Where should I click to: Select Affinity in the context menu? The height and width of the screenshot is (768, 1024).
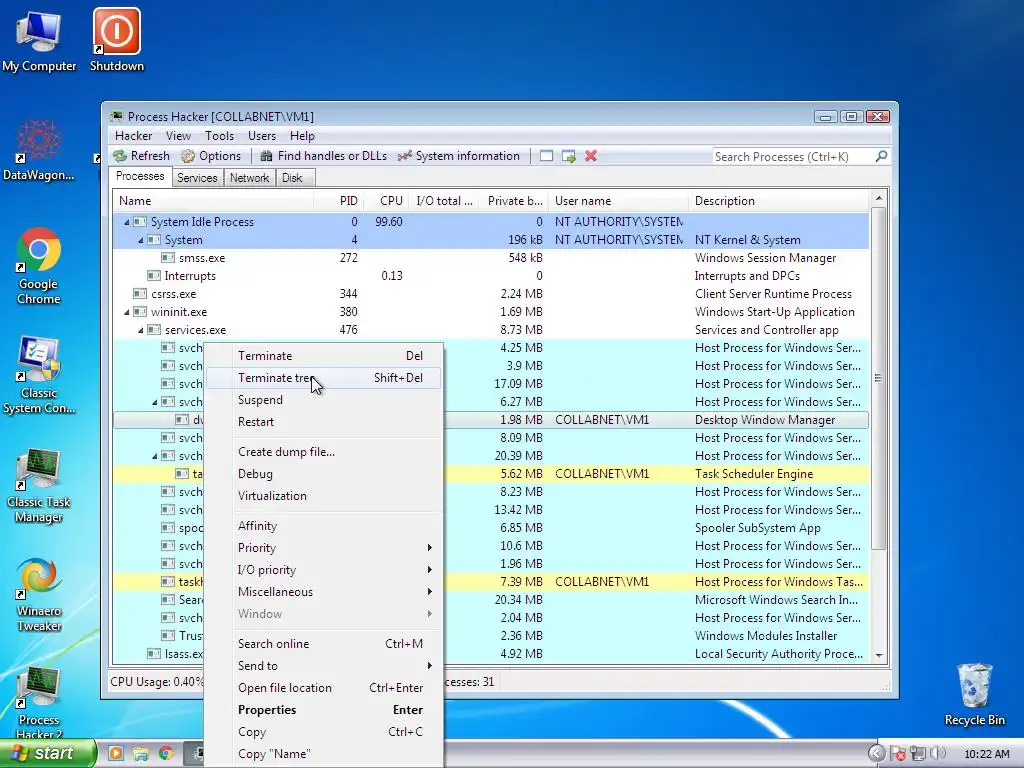pyautogui.click(x=324, y=526)
